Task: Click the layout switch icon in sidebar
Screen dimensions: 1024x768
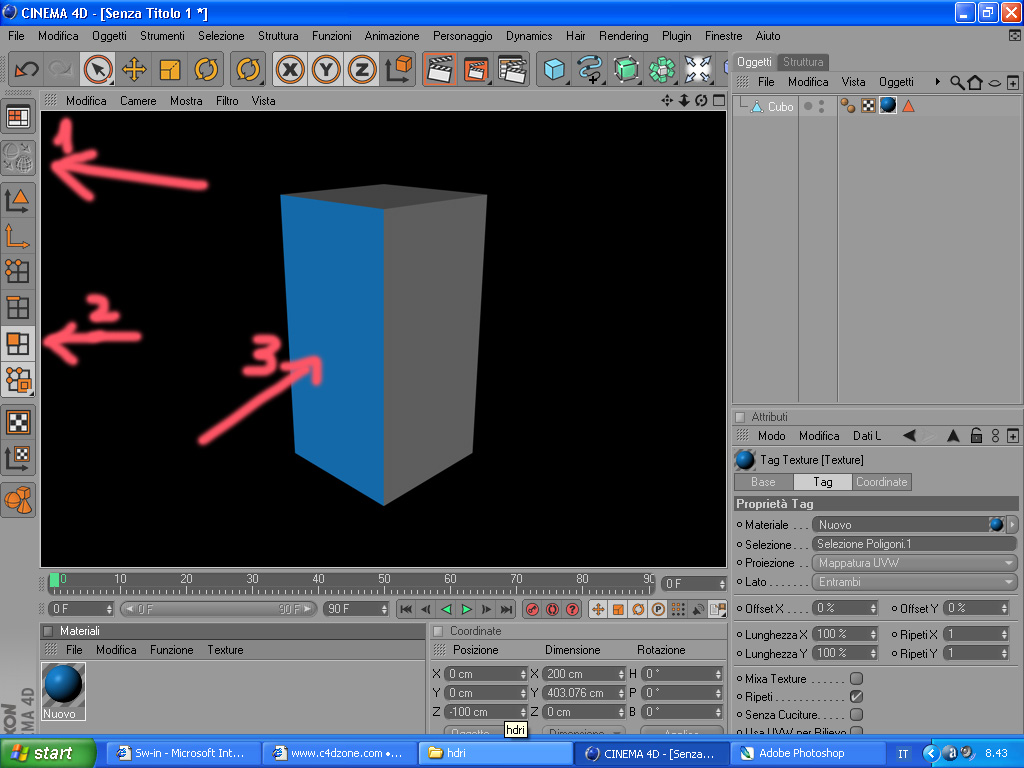Action: (18, 117)
